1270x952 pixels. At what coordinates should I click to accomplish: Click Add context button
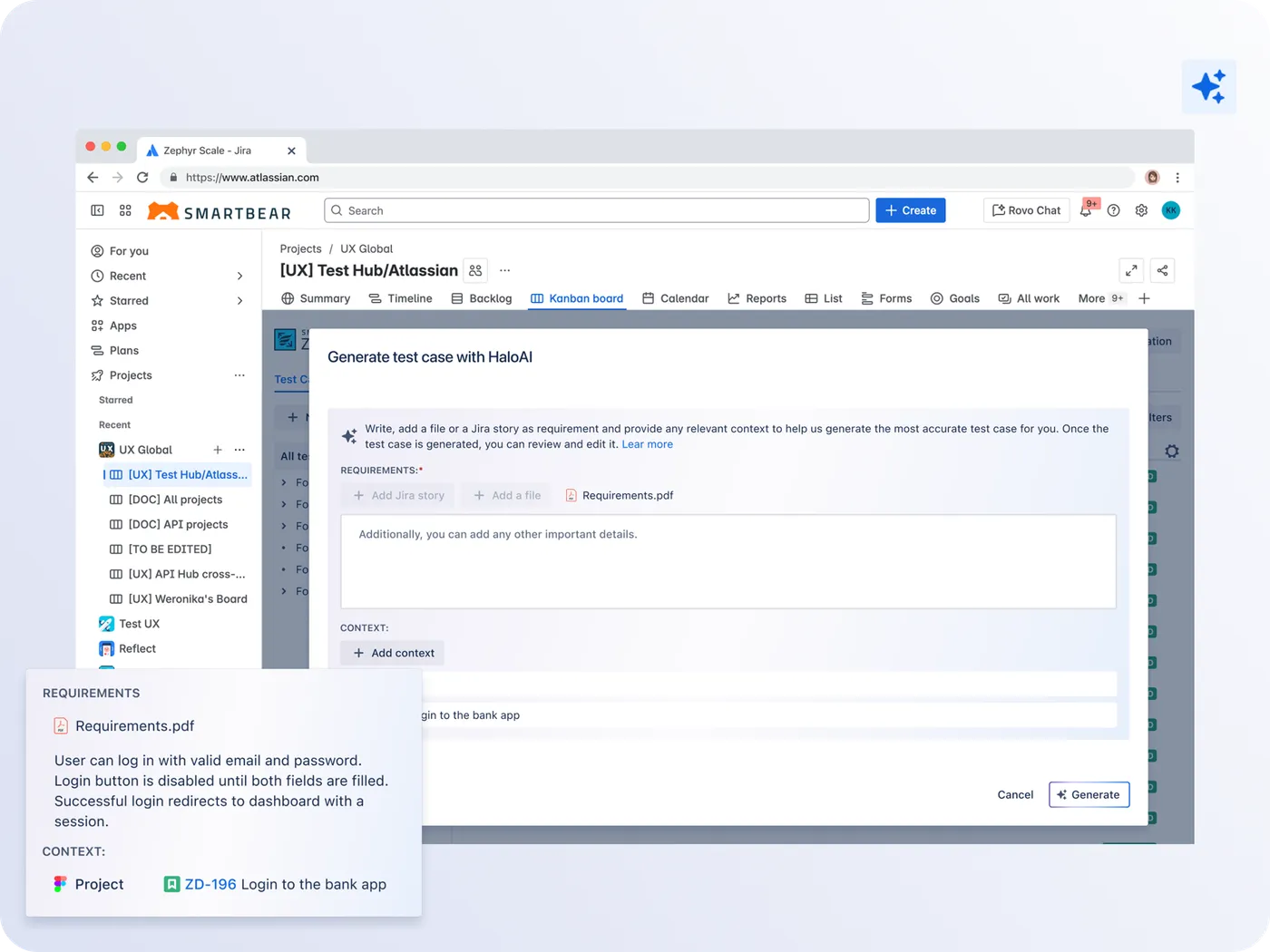[x=393, y=653]
